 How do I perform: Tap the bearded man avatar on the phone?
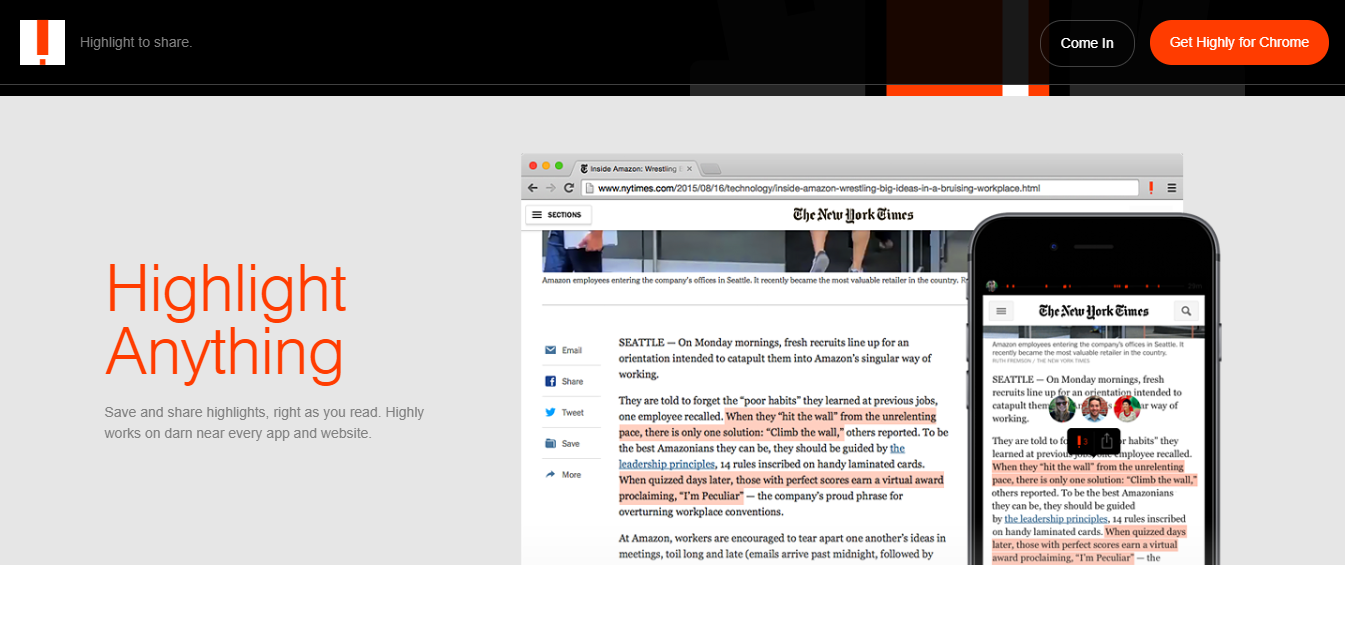coord(1094,408)
